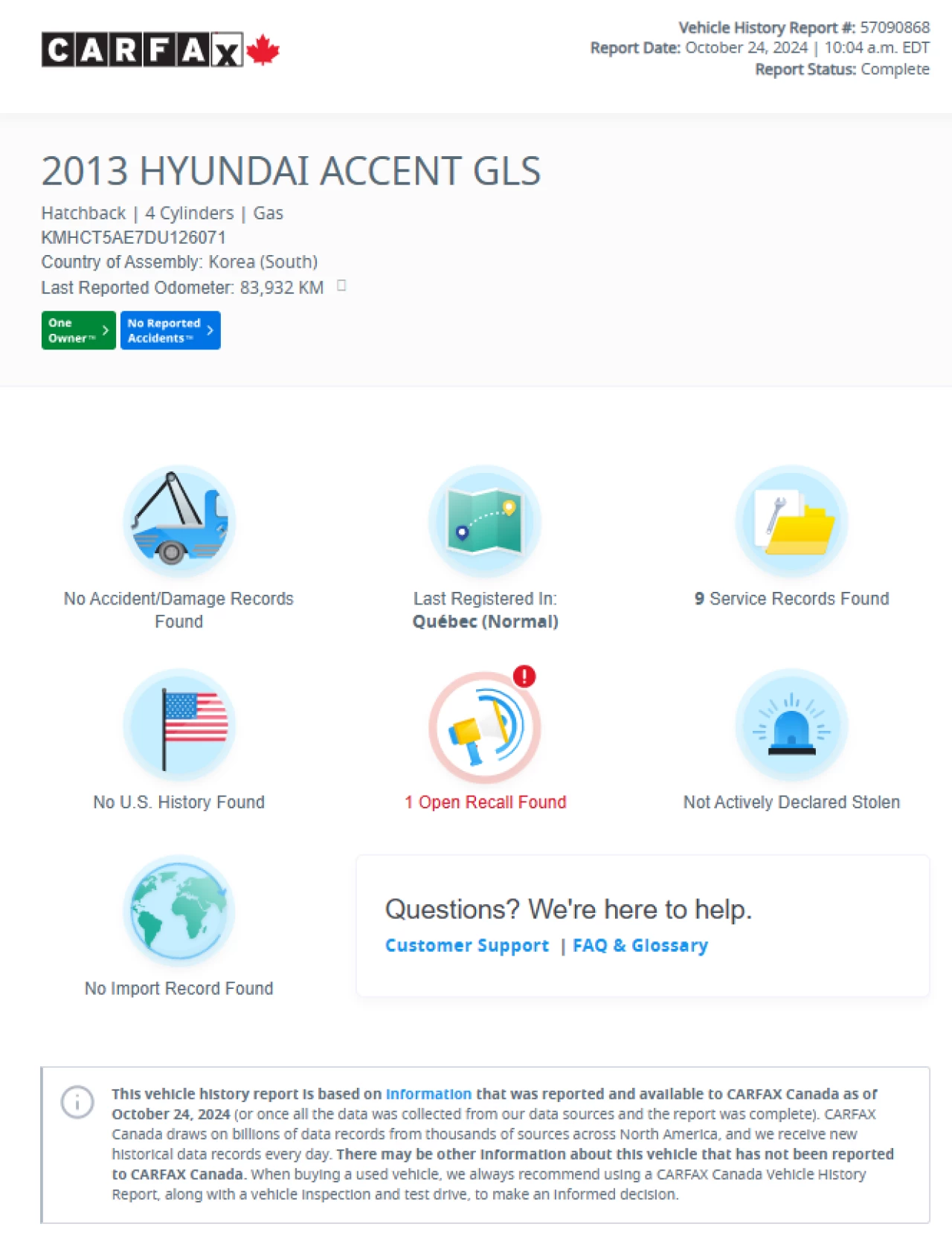This screenshot has width=952, height=1244.
Task: Click 'Québec (Normal)' registration text
Action: (486, 622)
